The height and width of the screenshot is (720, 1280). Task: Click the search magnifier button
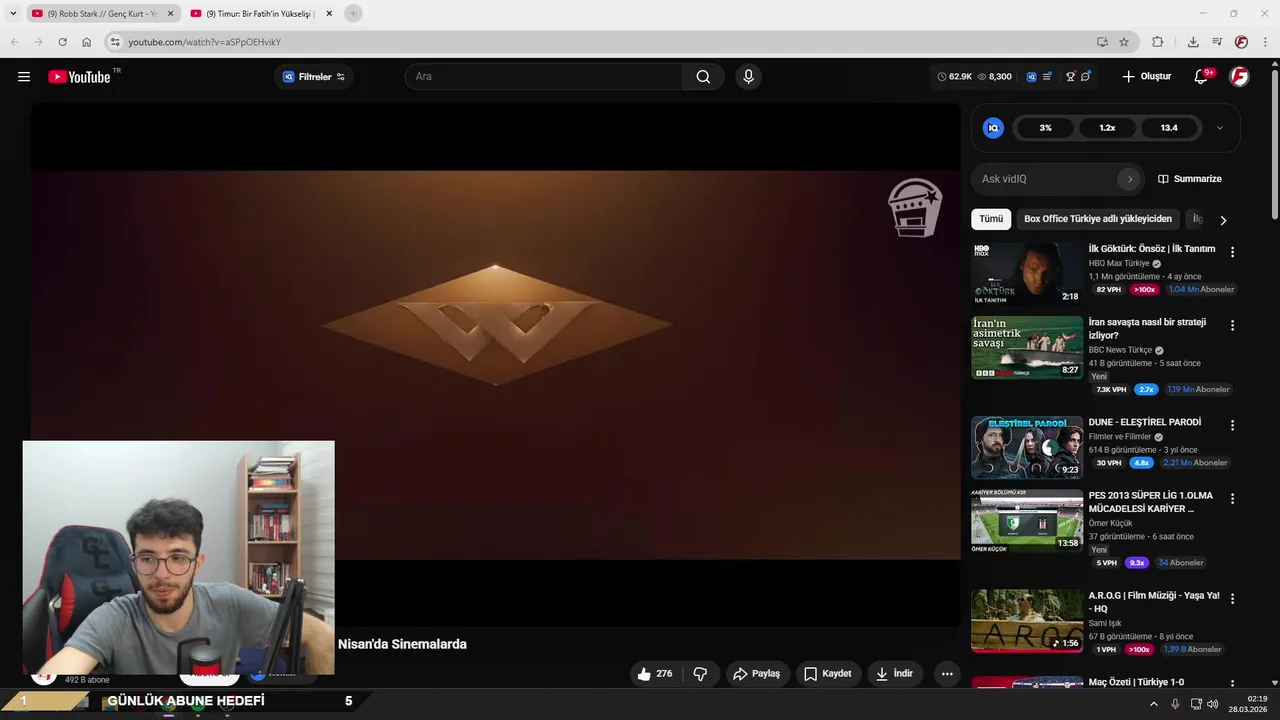coord(703,77)
